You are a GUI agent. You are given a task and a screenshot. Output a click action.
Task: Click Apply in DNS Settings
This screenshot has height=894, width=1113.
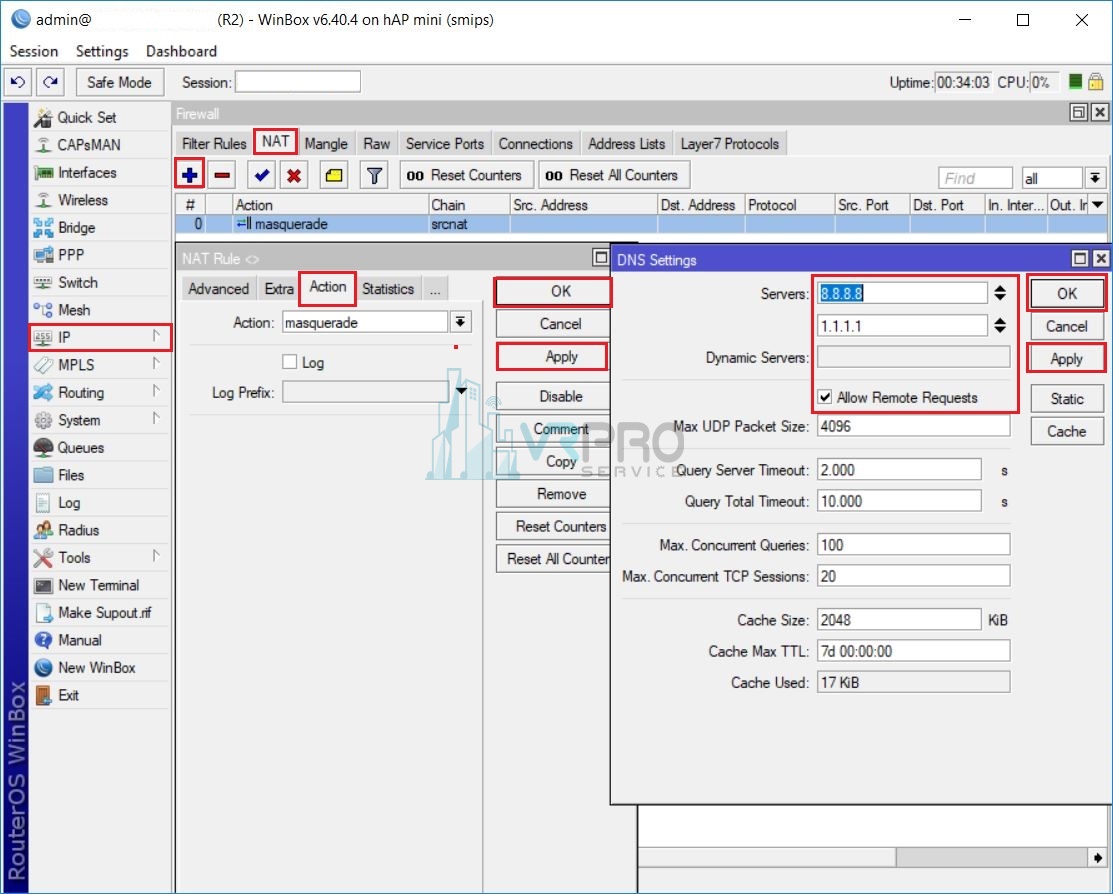click(x=1067, y=359)
